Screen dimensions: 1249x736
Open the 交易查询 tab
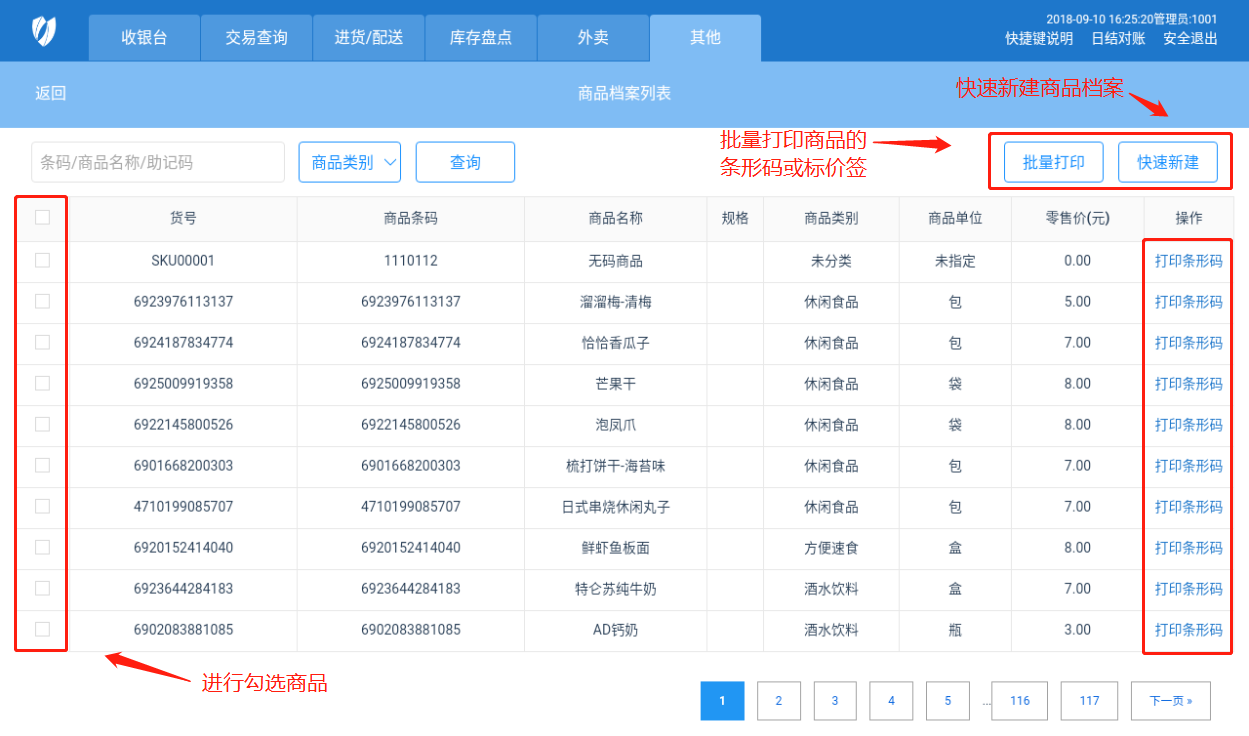click(x=256, y=38)
